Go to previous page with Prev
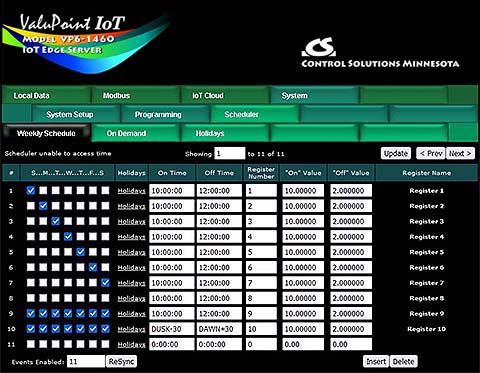Screen dimensions: 480x373 431,153
